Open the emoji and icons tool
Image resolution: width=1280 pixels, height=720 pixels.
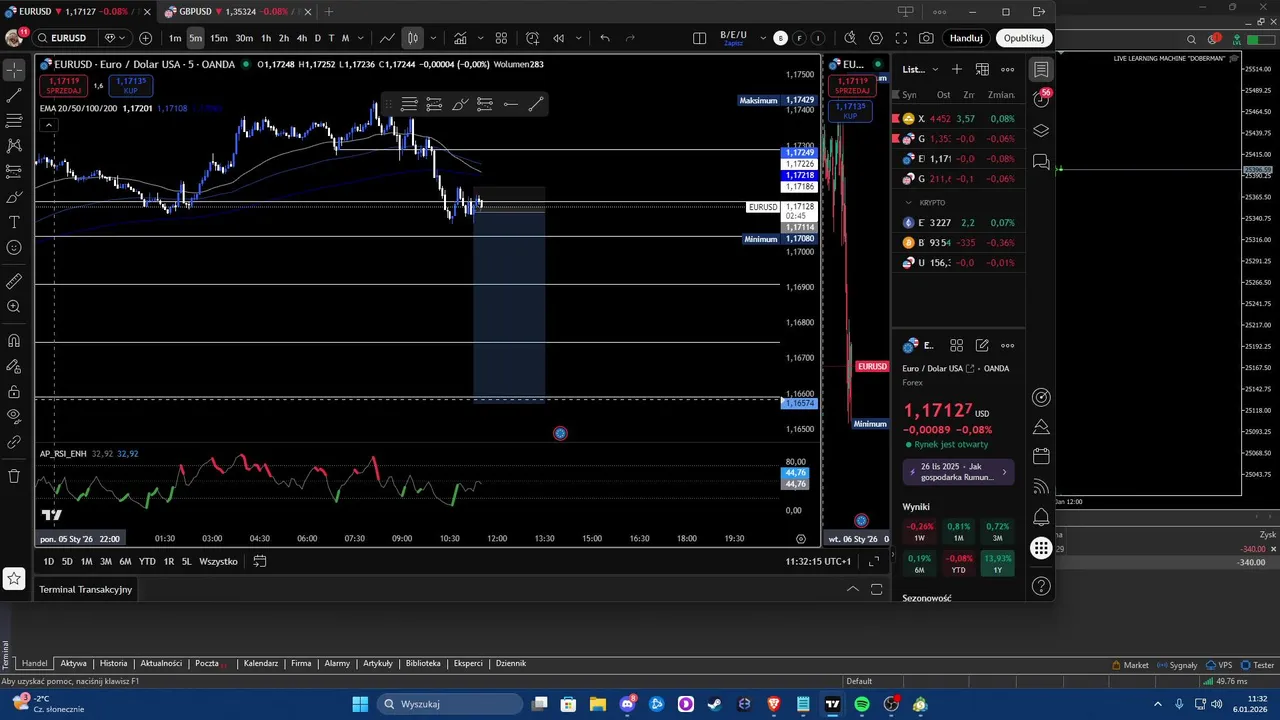(x=14, y=248)
